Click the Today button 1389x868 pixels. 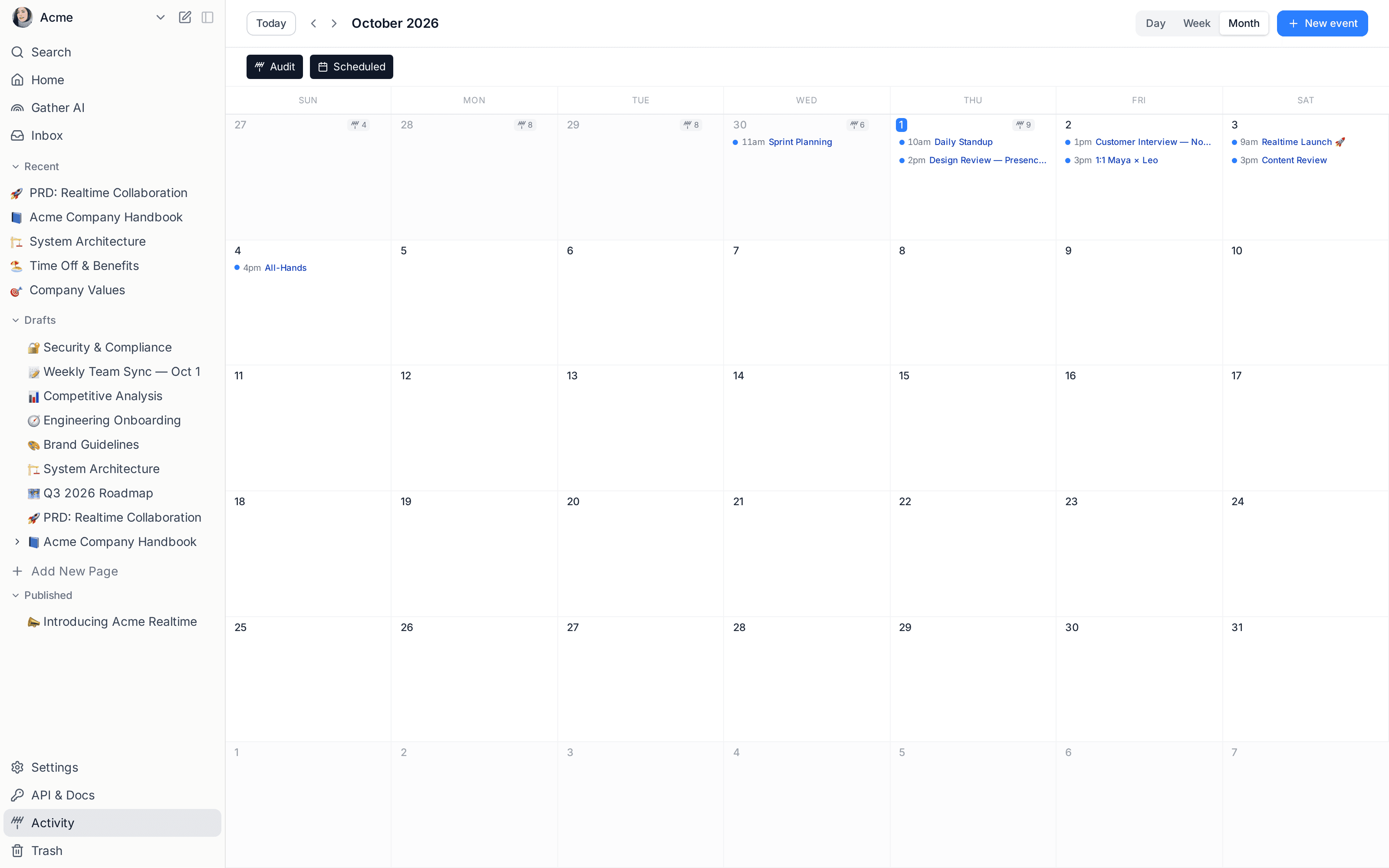coord(271,23)
